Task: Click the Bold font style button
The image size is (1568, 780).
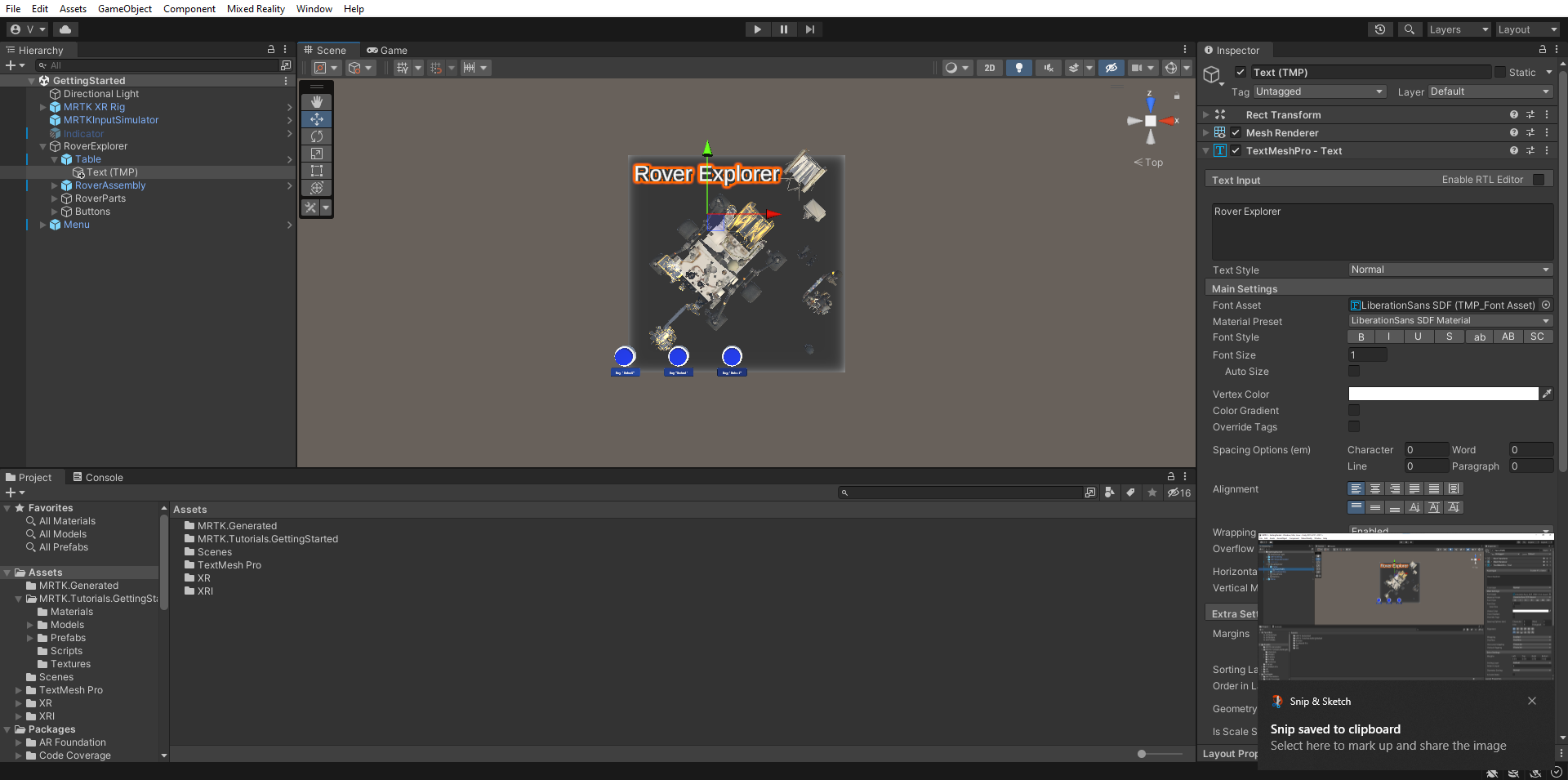Action: (x=1361, y=337)
